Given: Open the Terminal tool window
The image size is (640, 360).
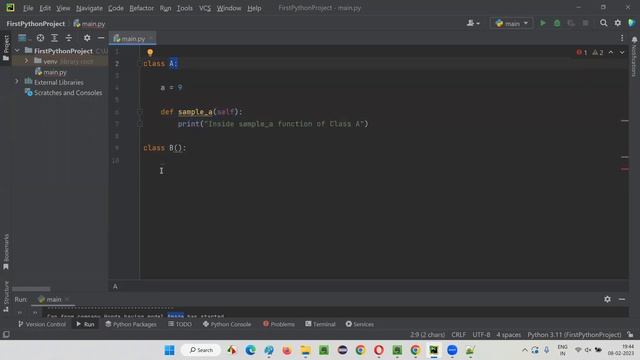Looking at the screenshot, I should [320, 324].
